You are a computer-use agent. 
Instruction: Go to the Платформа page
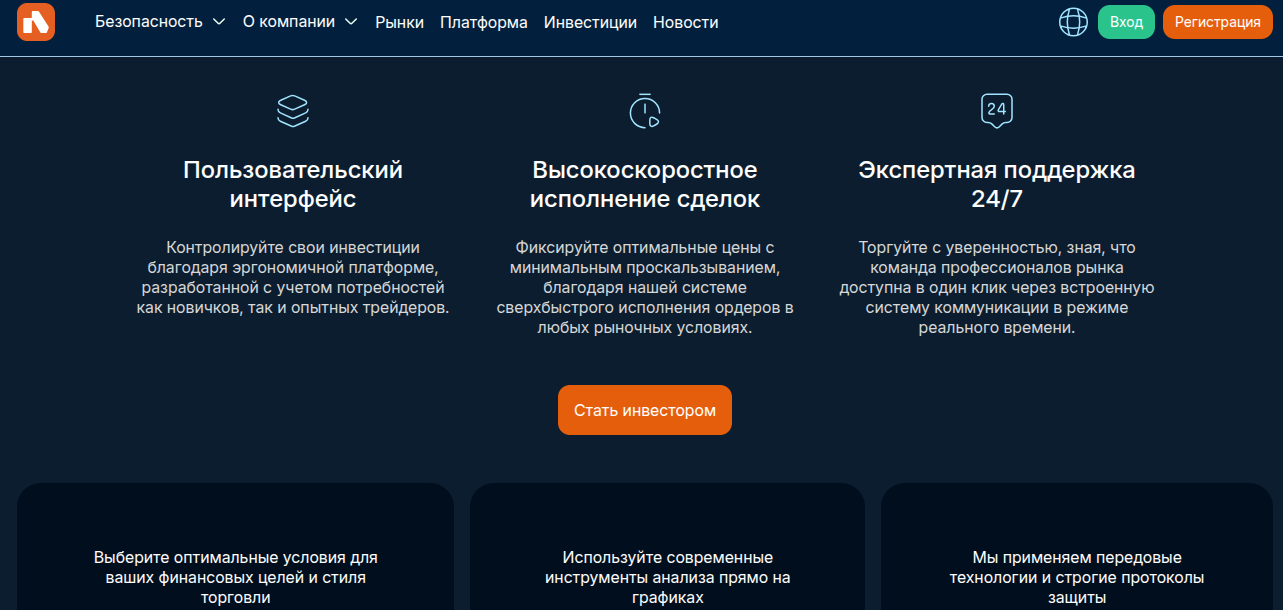click(x=483, y=22)
